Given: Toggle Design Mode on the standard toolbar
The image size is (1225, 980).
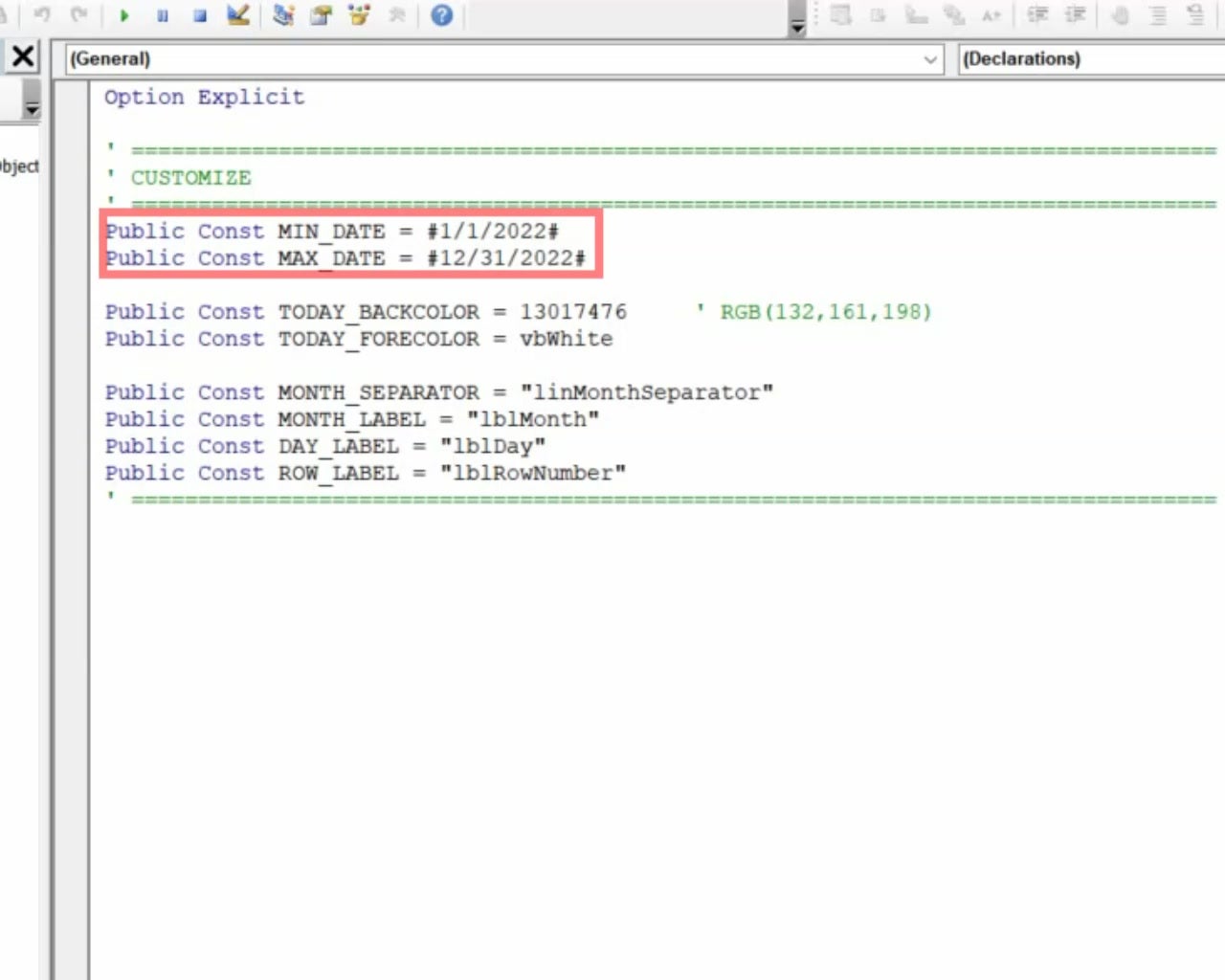Looking at the screenshot, I should tap(238, 15).
